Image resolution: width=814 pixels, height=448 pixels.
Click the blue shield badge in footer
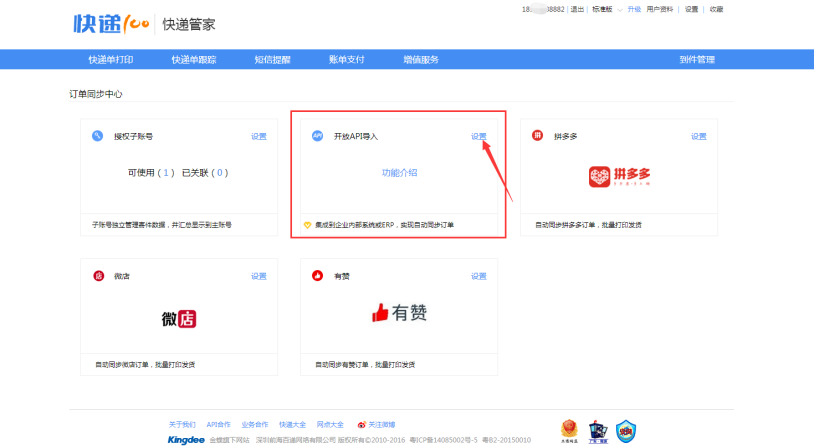tap(626, 431)
